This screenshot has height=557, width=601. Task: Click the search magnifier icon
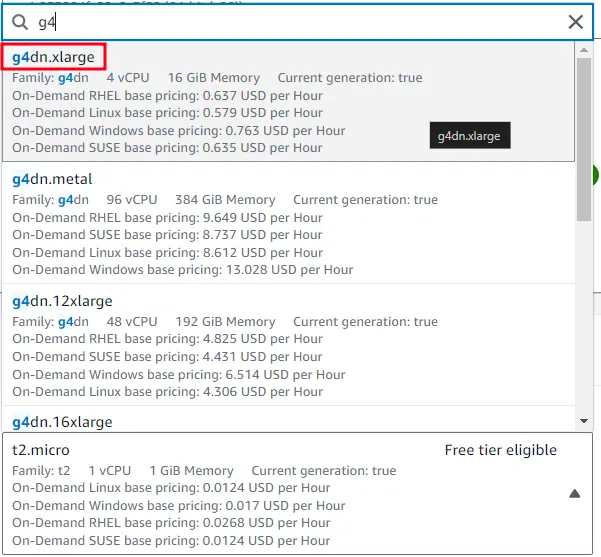(20, 22)
